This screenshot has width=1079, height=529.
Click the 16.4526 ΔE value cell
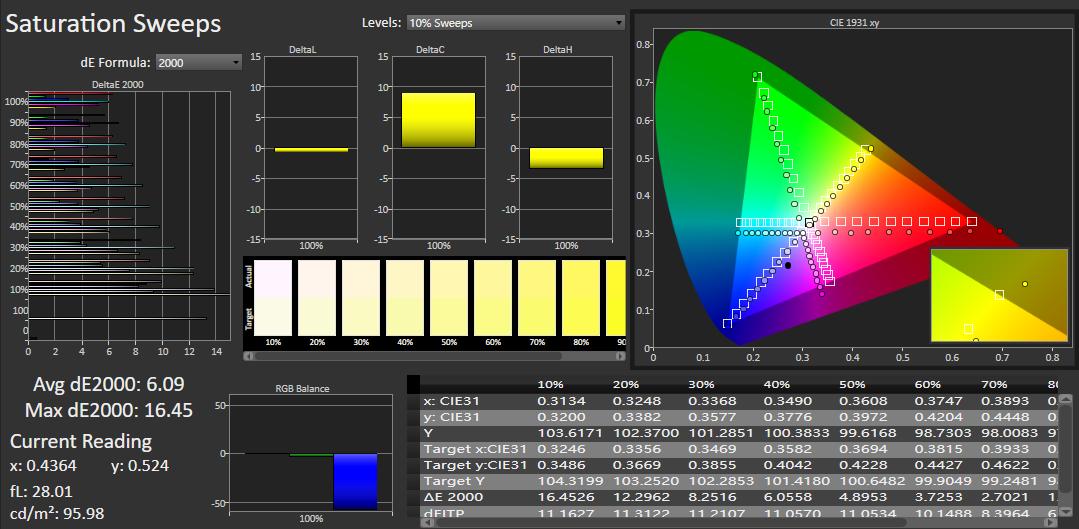click(x=565, y=497)
